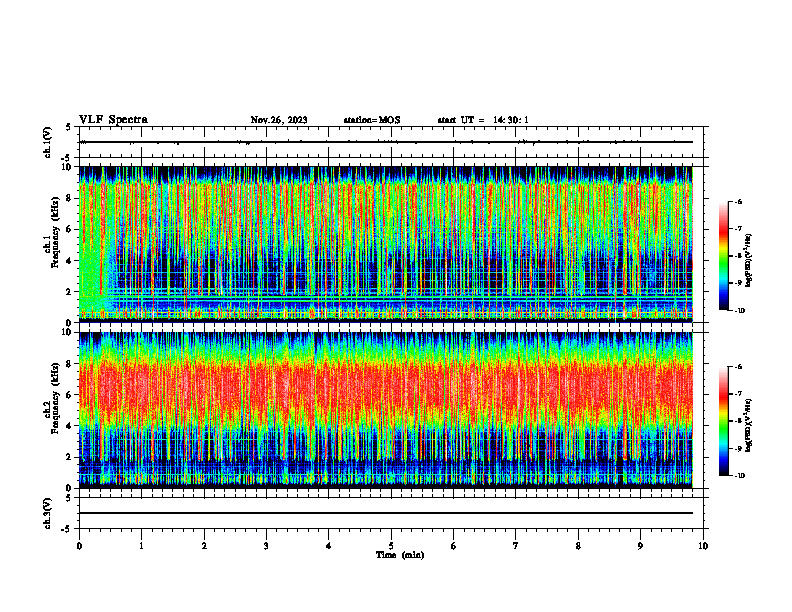Click the ch.2 spectrogram panel

(x=385, y=410)
